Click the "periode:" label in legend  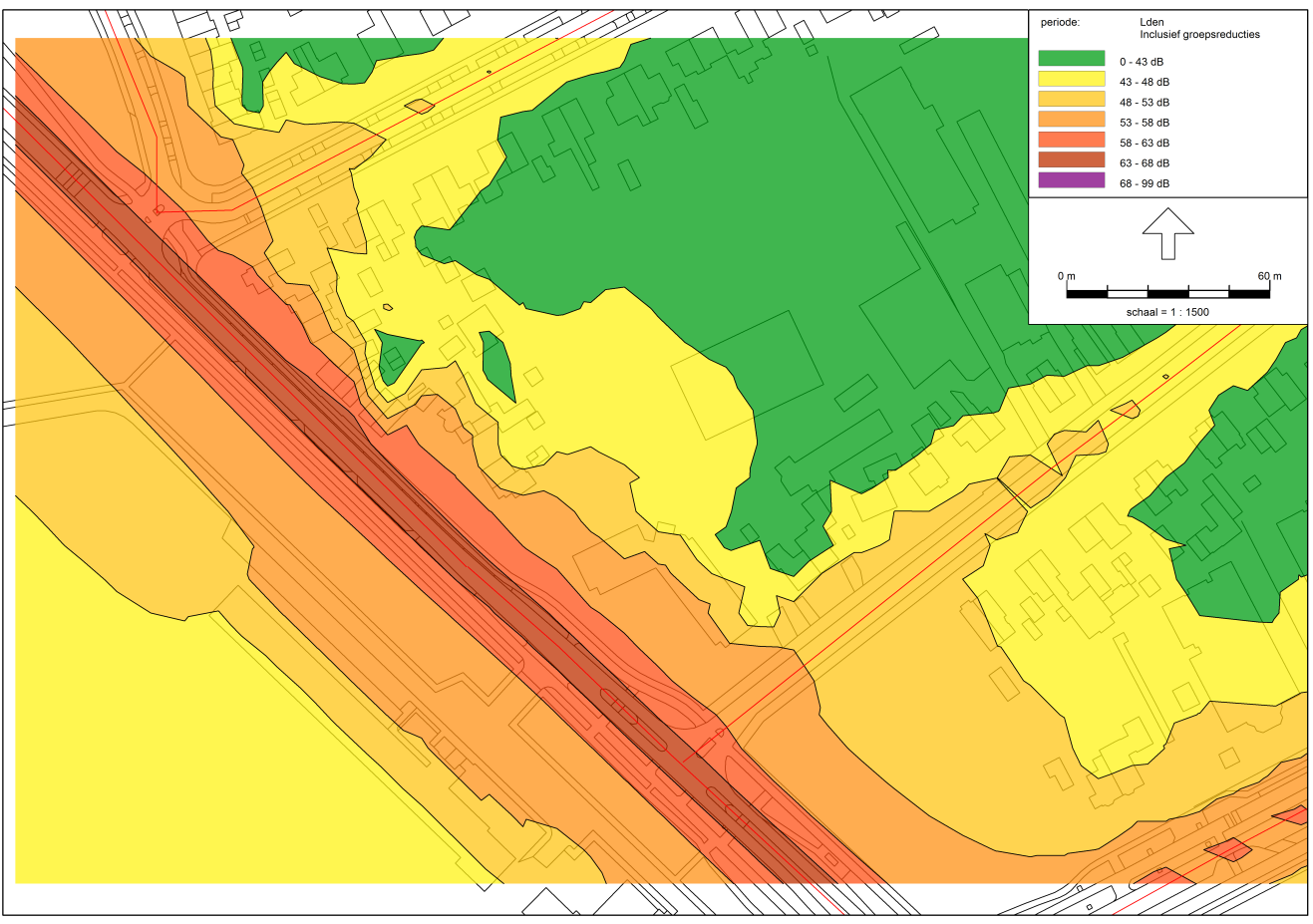tap(1060, 22)
